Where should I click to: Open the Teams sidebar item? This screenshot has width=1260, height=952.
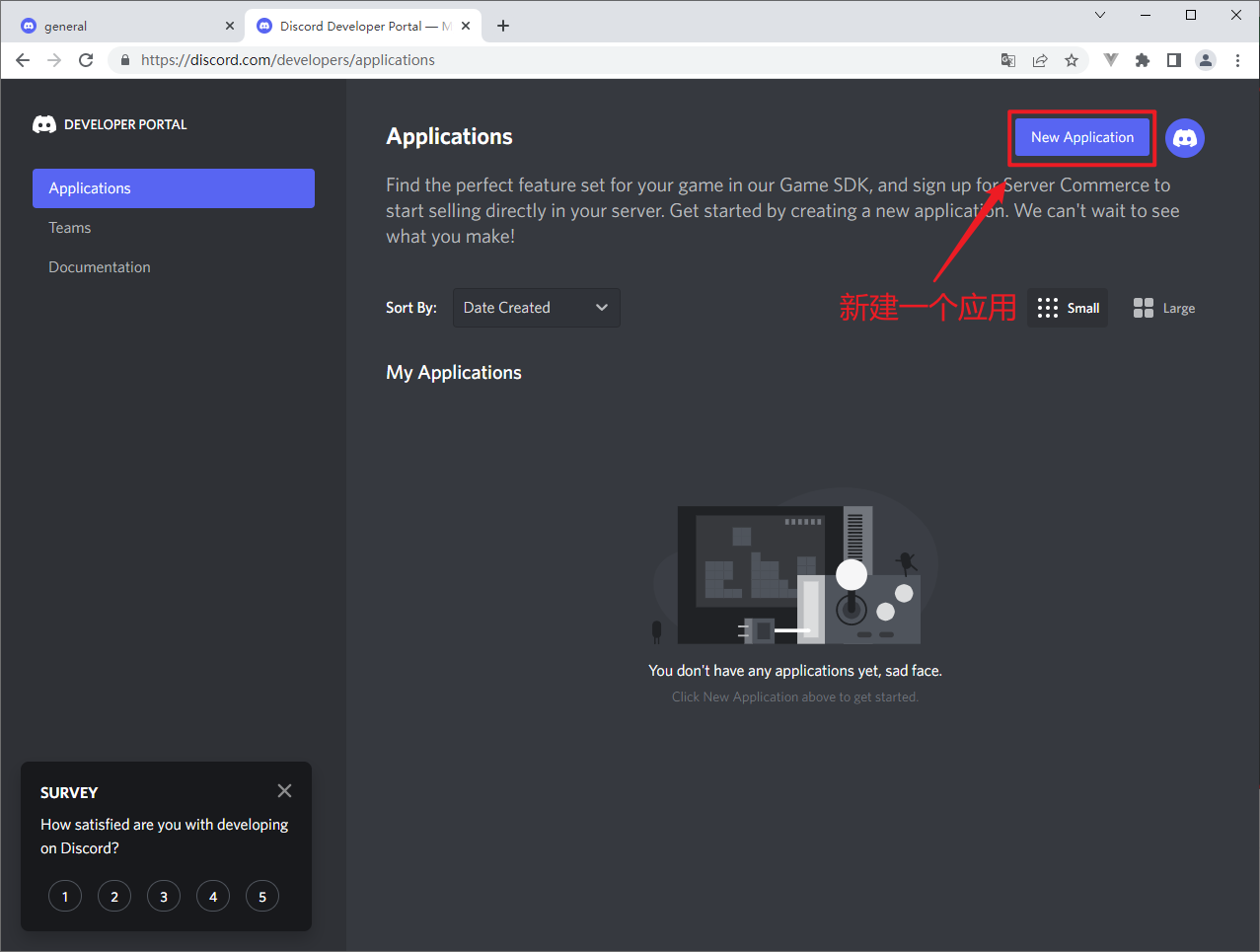[70, 228]
